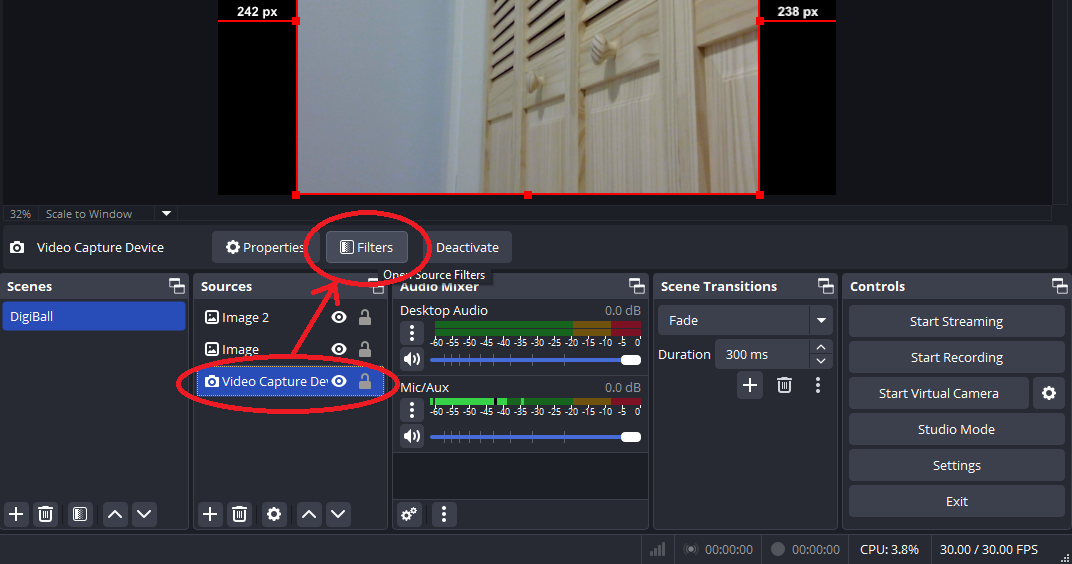Image resolution: width=1072 pixels, height=564 pixels.
Task: Mute Desktop Audio speaker icon
Action: click(411, 359)
